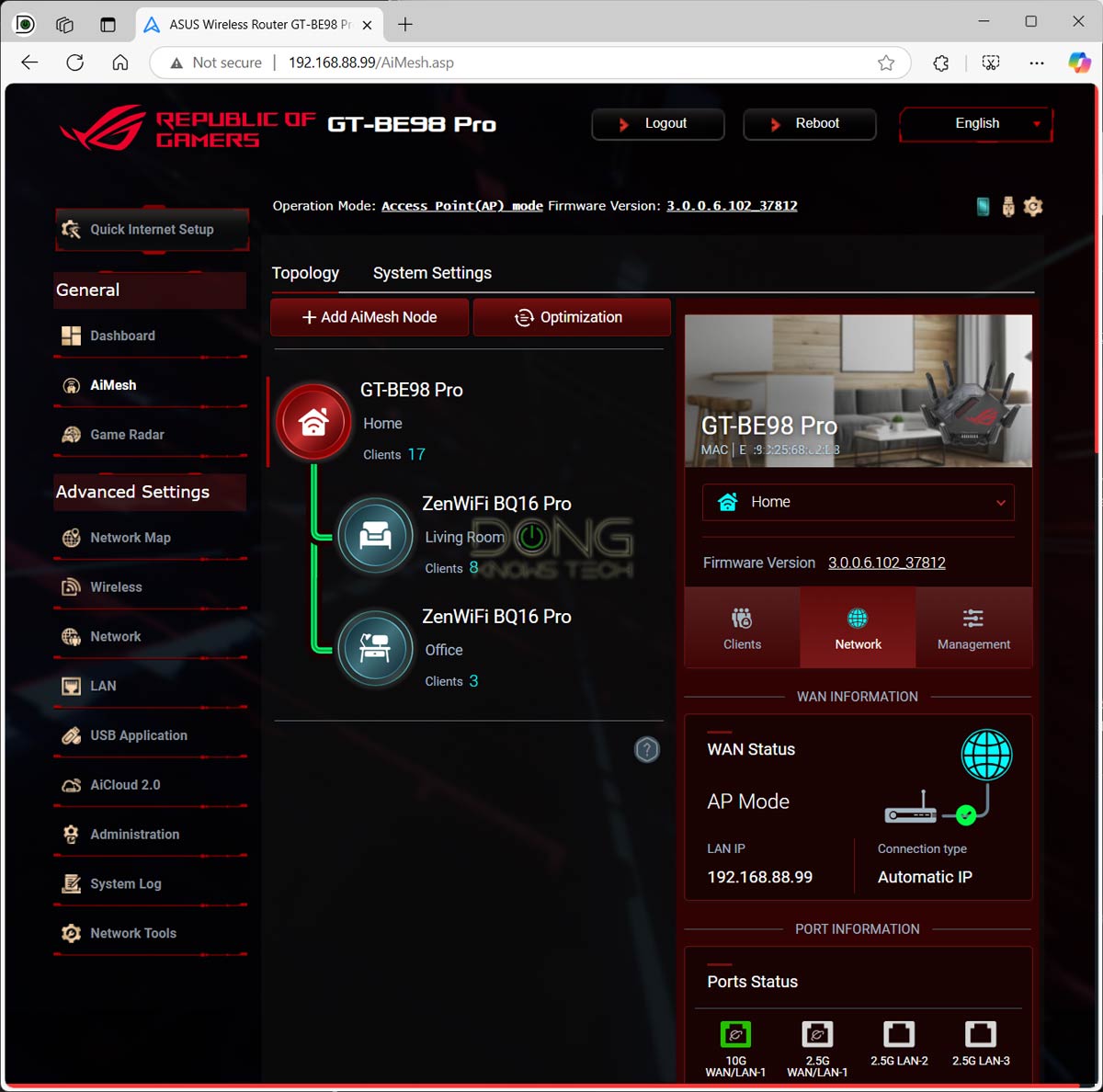Viewport: 1103px width, 1092px height.
Task: Click the mobile app status icon in header
Action: [983, 207]
